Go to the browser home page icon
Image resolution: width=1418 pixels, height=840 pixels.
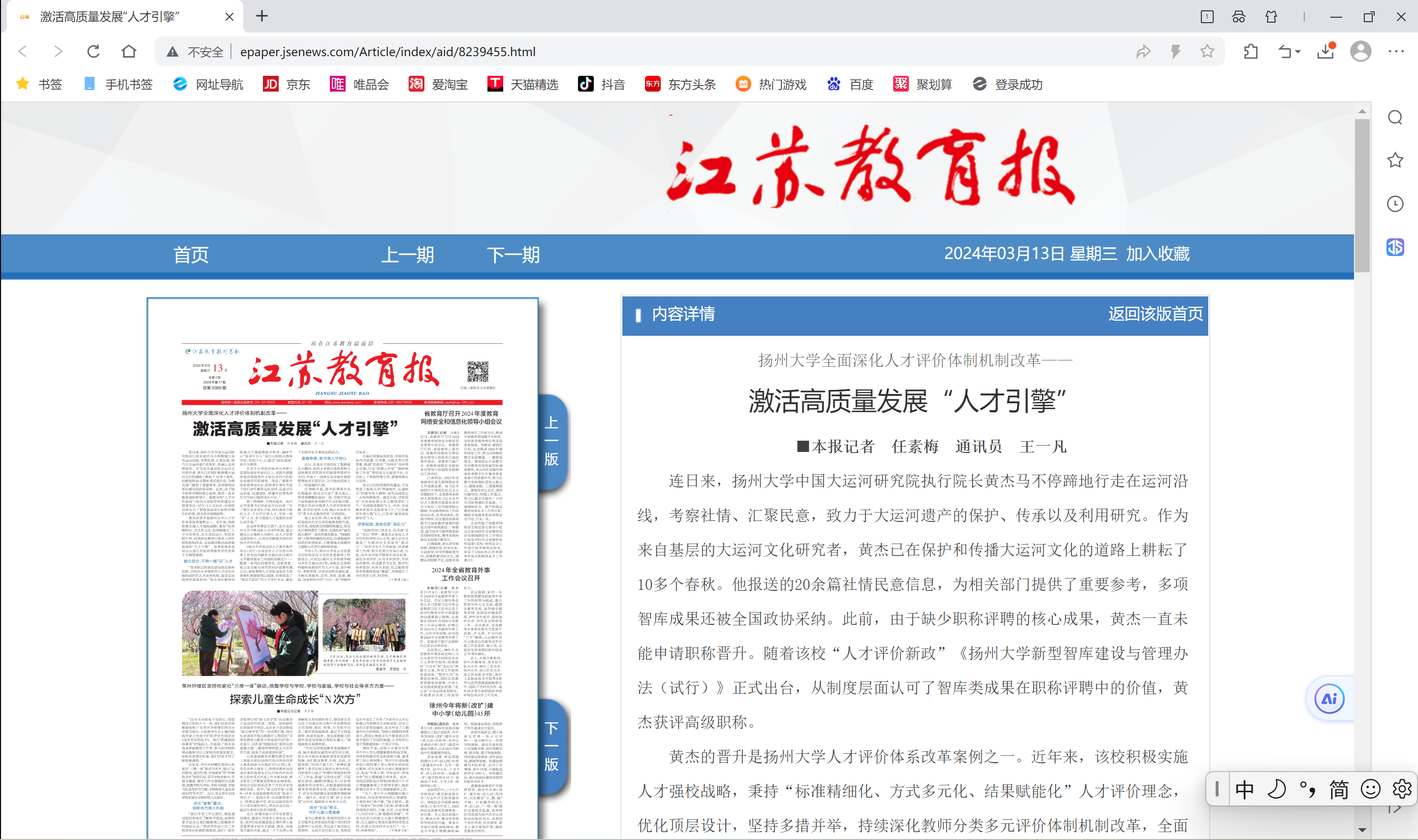129,52
